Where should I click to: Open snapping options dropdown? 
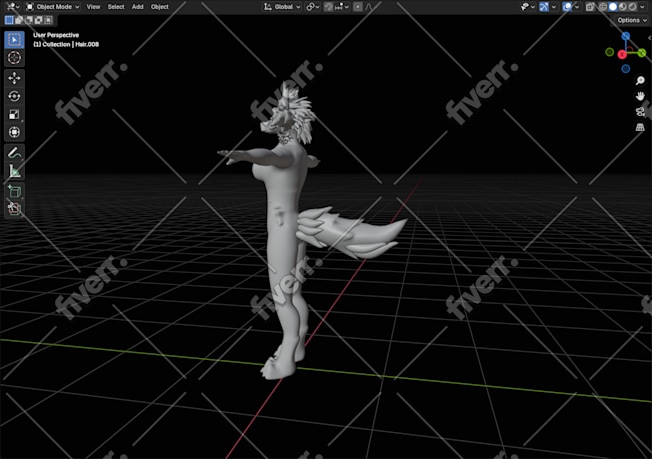click(342, 7)
